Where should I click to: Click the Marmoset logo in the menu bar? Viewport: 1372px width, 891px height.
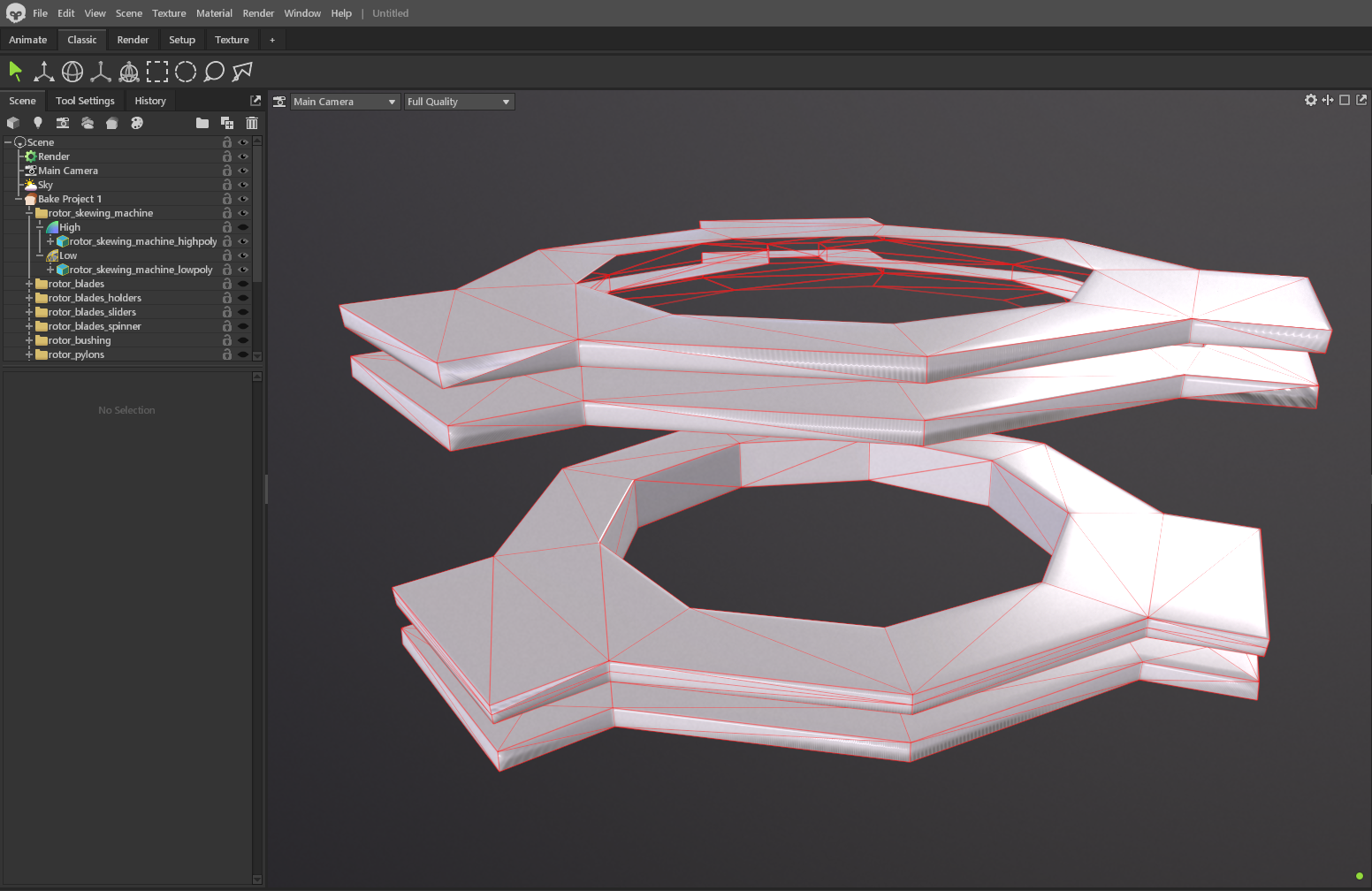pyautogui.click(x=16, y=13)
